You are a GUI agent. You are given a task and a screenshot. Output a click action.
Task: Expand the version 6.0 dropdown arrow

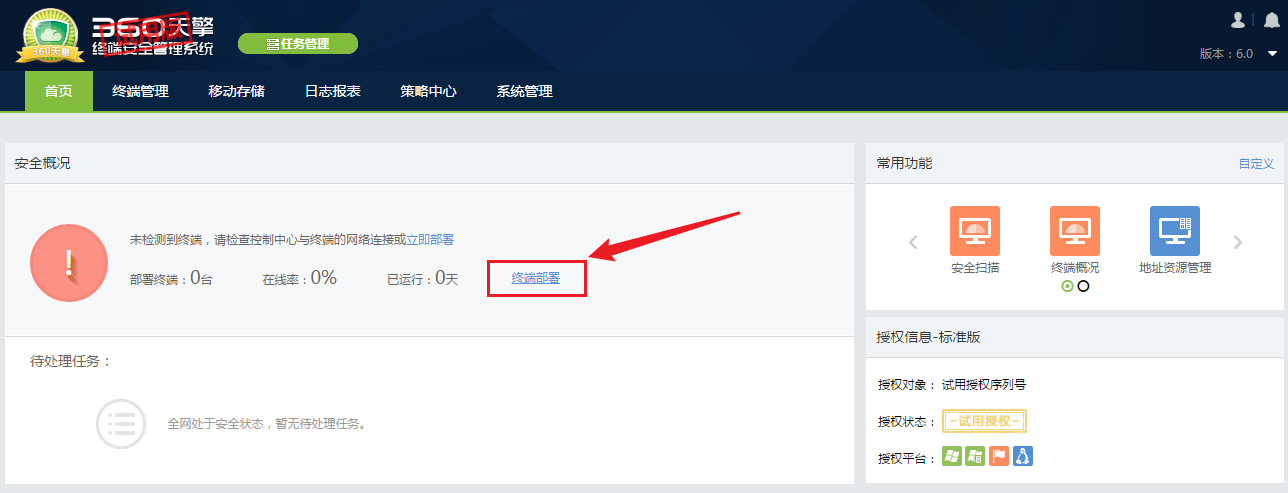(1272, 54)
